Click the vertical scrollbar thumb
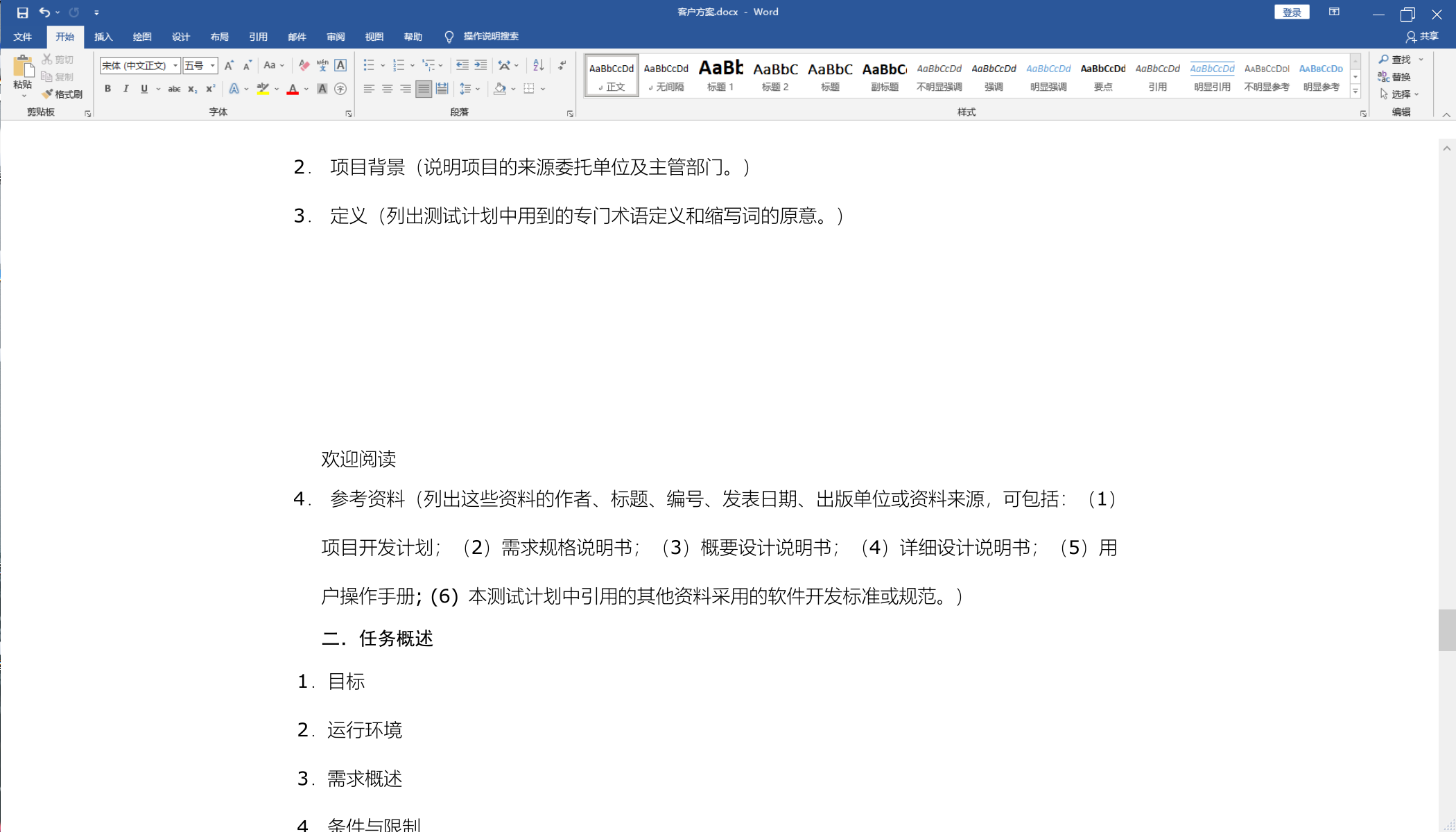This screenshot has width=1456, height=832. pos(1447,630)
